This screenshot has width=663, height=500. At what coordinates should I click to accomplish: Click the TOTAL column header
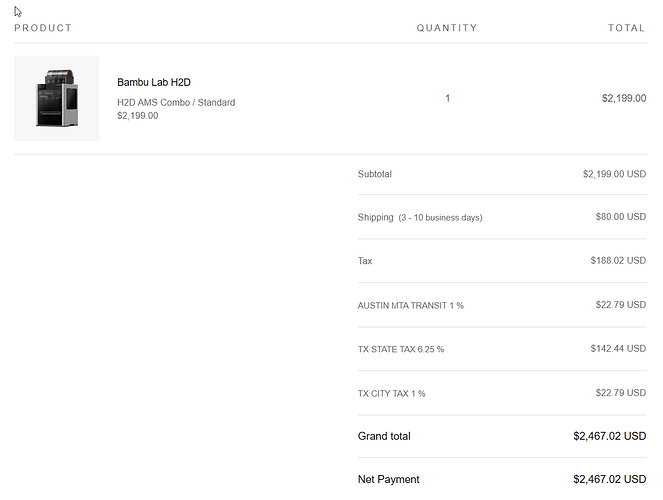click(x=627, y=28)
